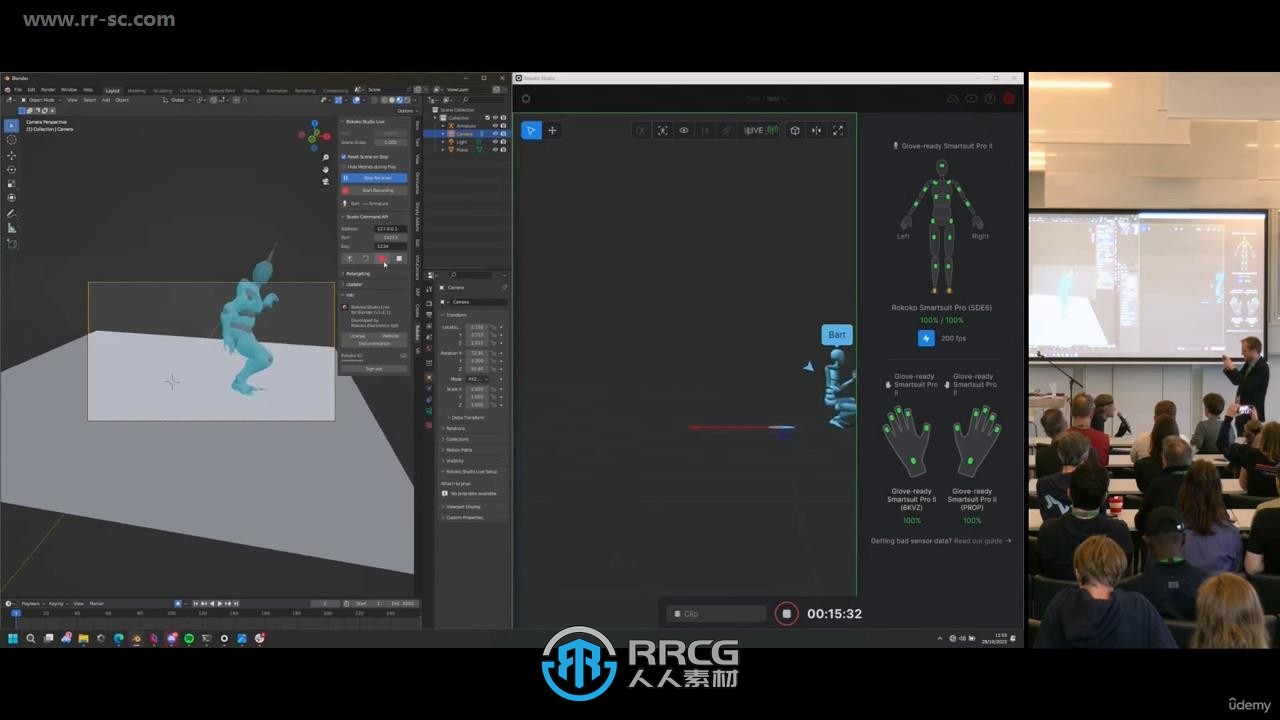Open the Blender Render menu
The image size is (1280, 720).
(x=48, y=90)
